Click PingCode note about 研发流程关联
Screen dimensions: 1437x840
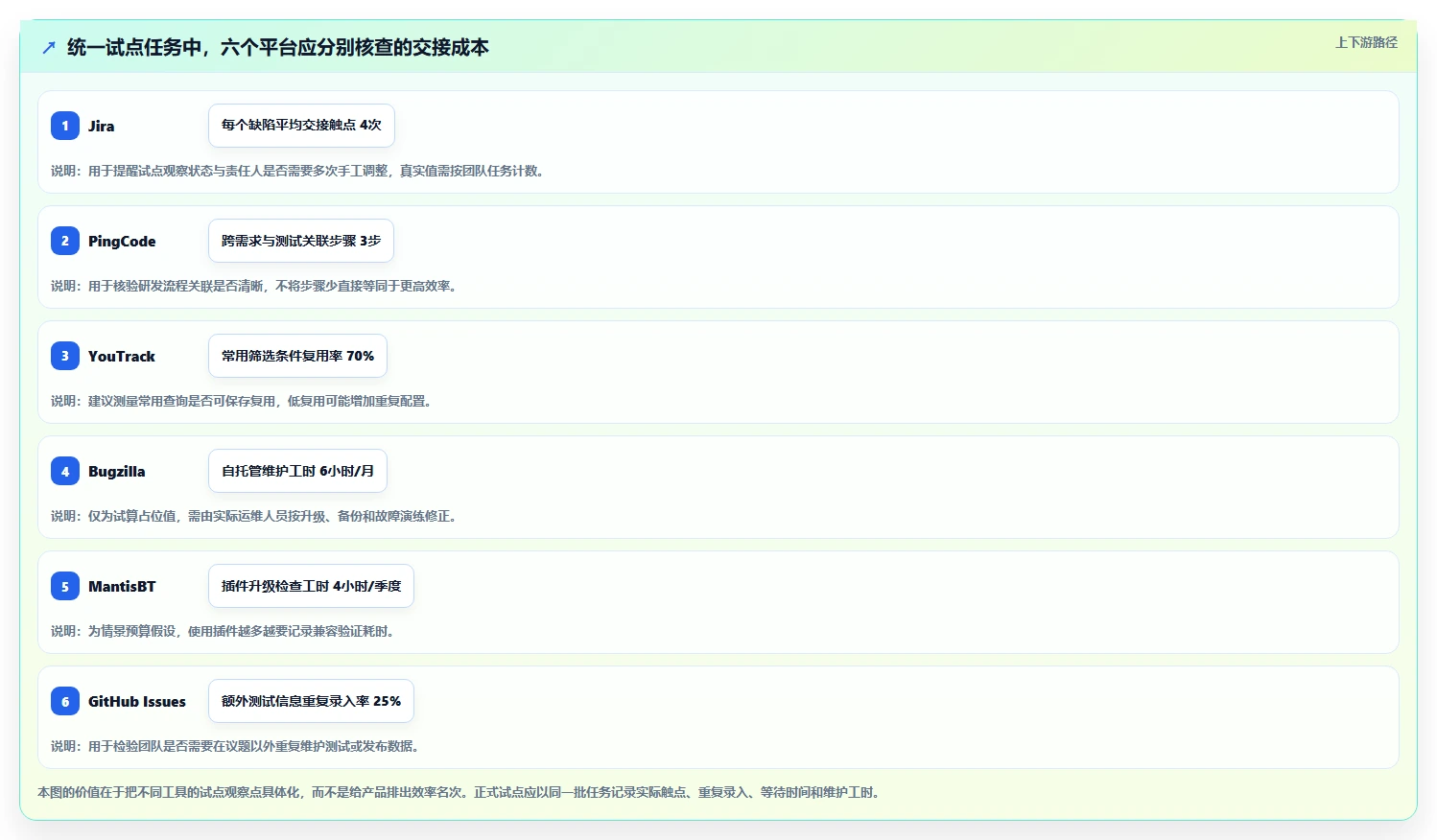[256, 286]
